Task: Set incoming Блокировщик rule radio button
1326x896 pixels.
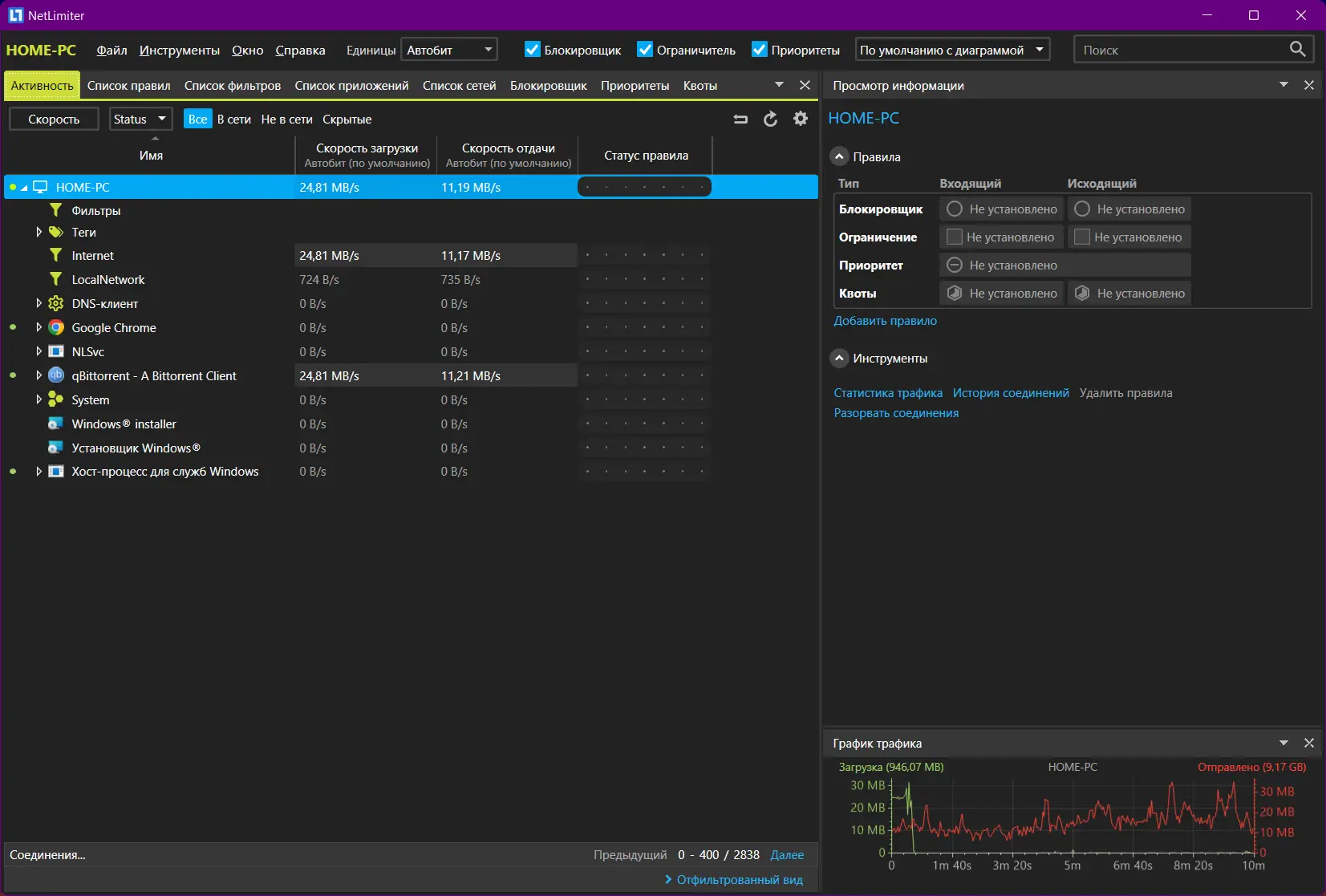Action: [955, 209]
